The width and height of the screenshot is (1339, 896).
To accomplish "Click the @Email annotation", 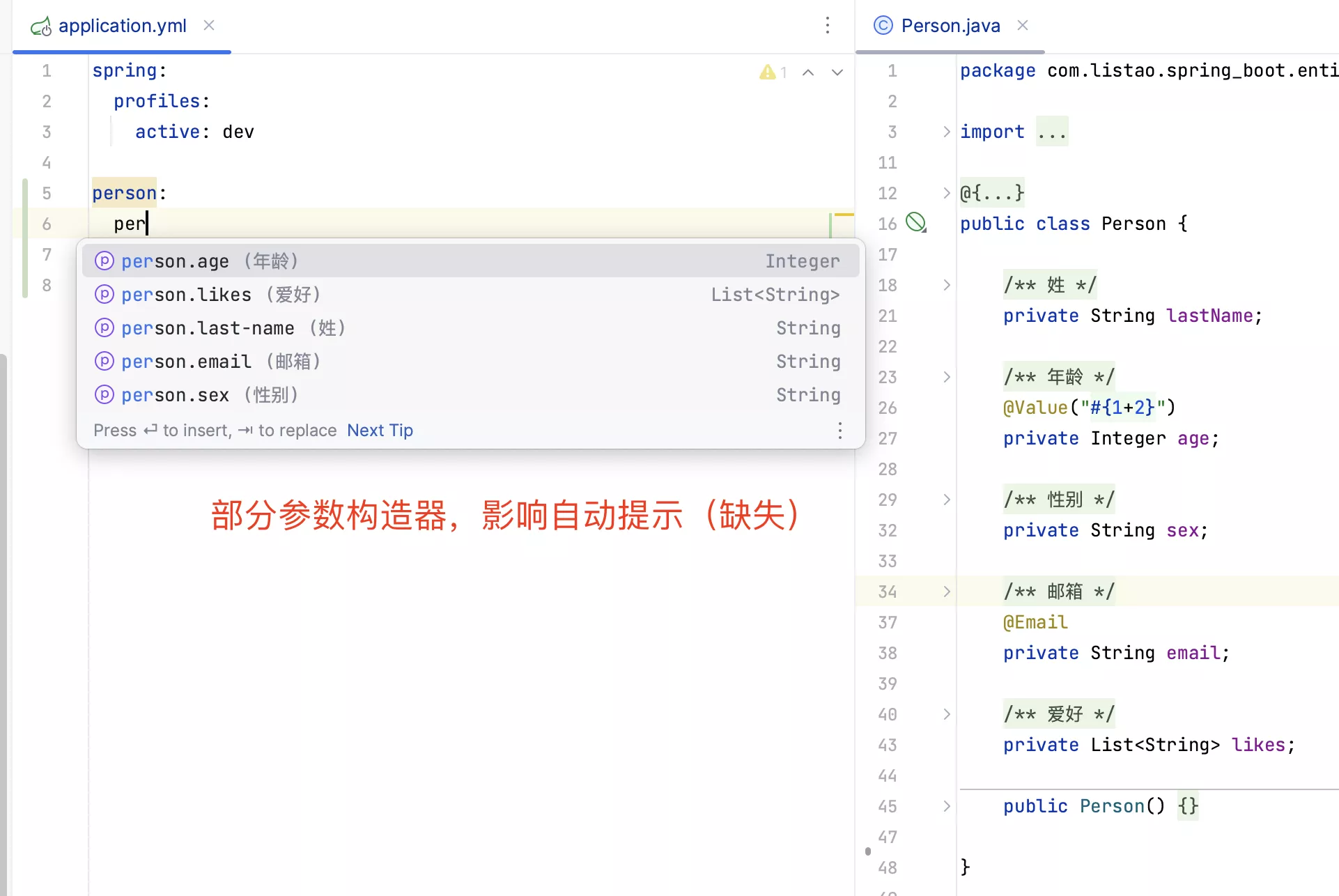I will pyautogui.click(x=1035, y=622).
